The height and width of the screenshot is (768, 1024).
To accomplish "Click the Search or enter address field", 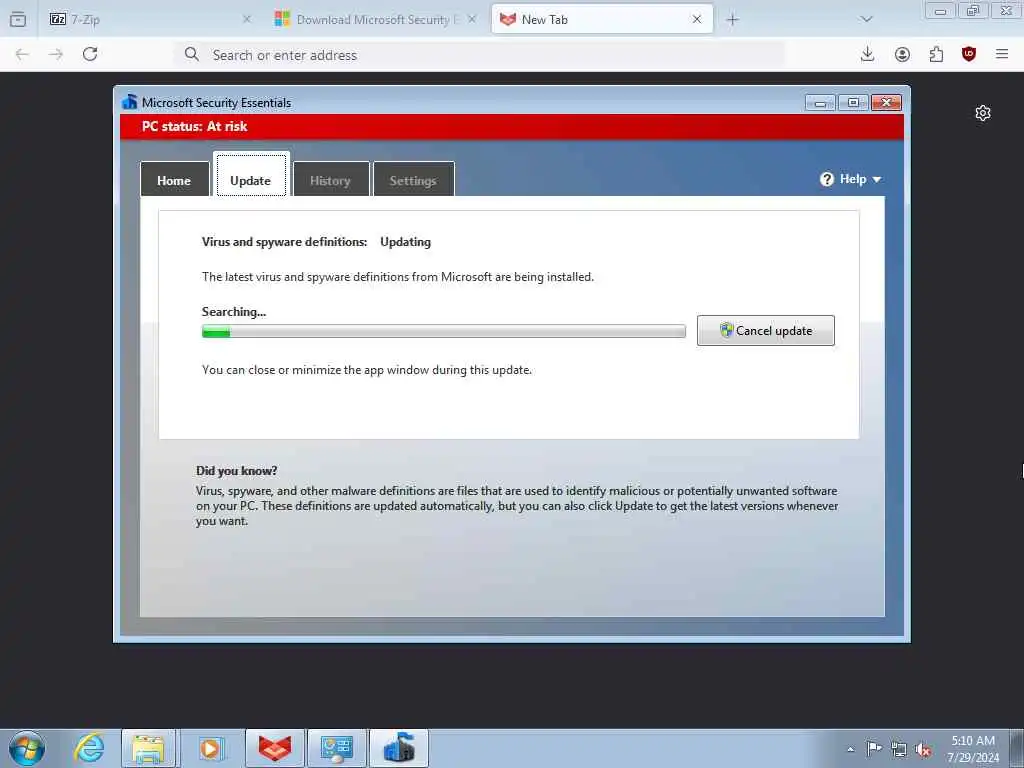I will tap(480, 55).
